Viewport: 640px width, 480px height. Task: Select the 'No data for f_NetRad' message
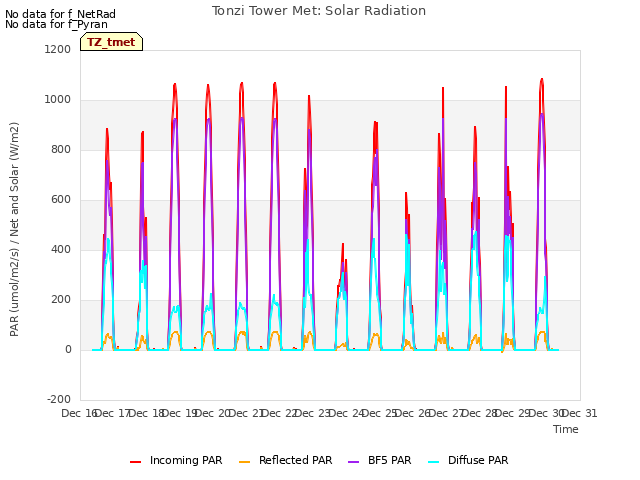click(60, 14)
